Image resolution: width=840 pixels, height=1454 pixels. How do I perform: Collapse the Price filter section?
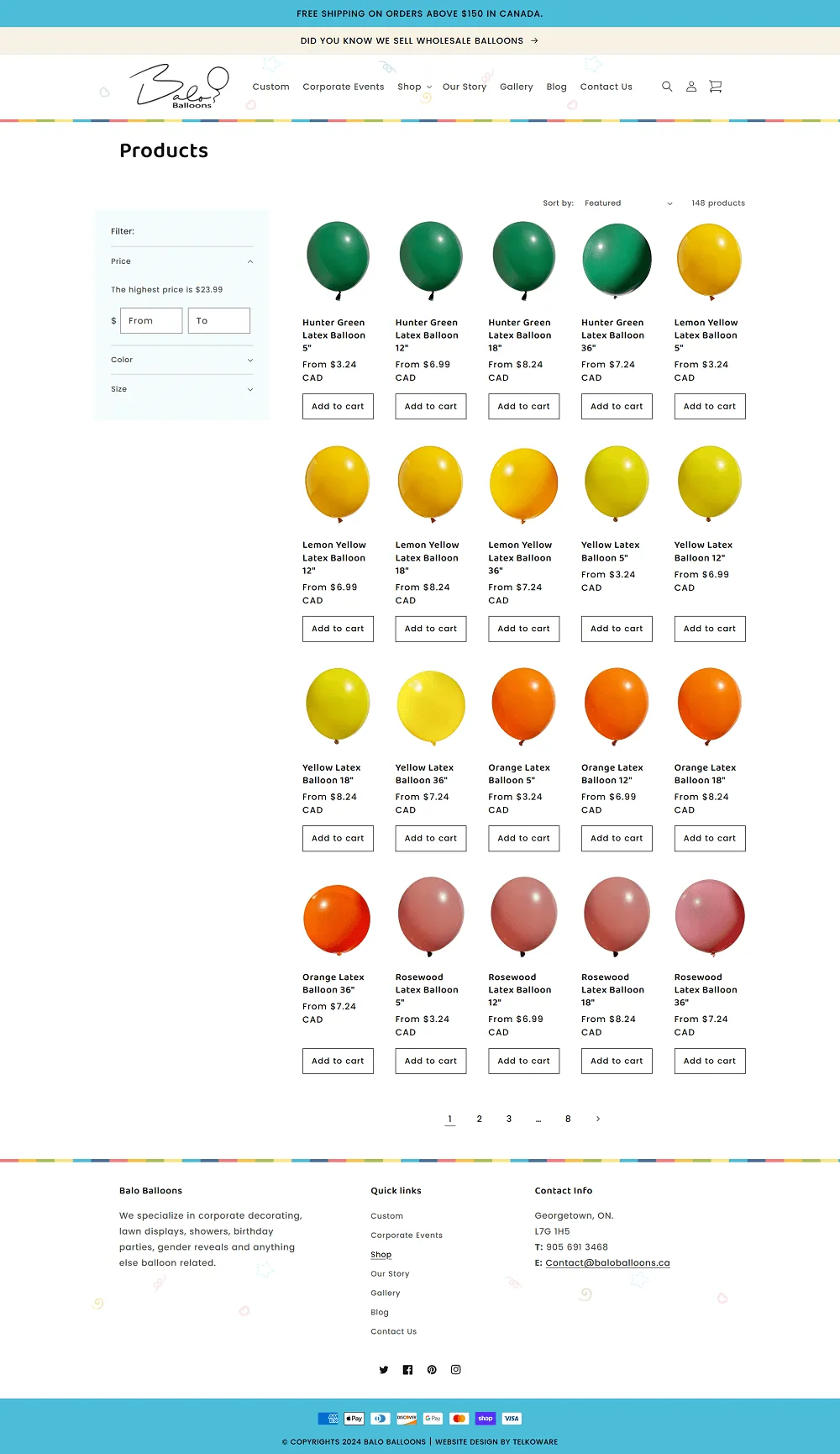point(181,261)
